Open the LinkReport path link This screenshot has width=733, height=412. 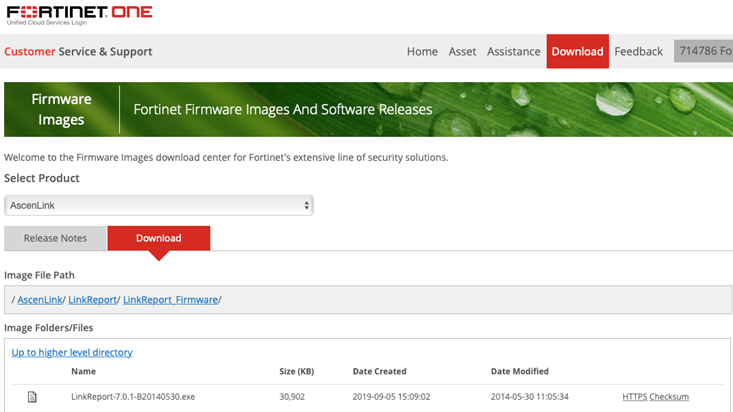click(x=93, y=300)
